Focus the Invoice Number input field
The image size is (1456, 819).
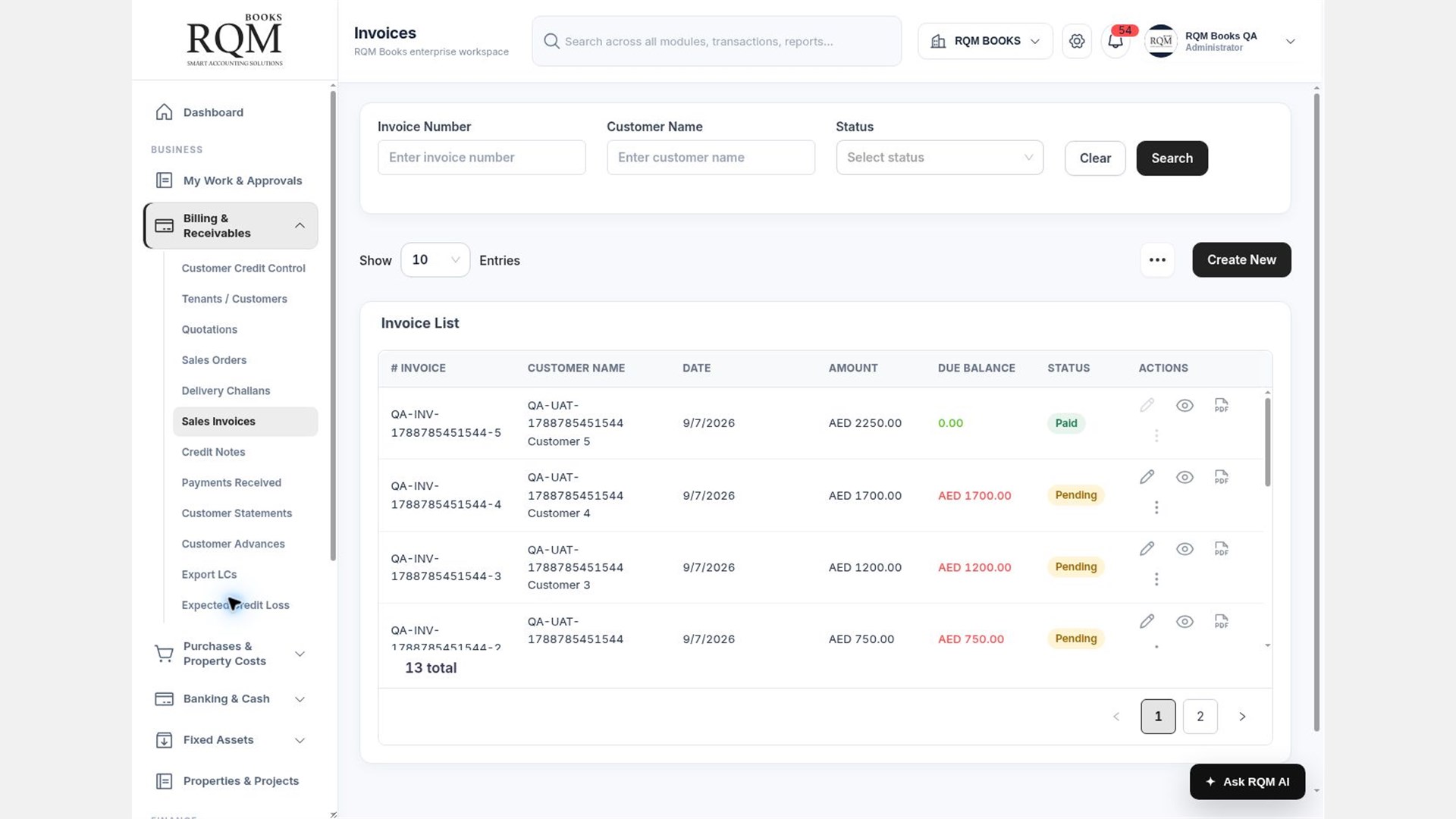[482, 158]
